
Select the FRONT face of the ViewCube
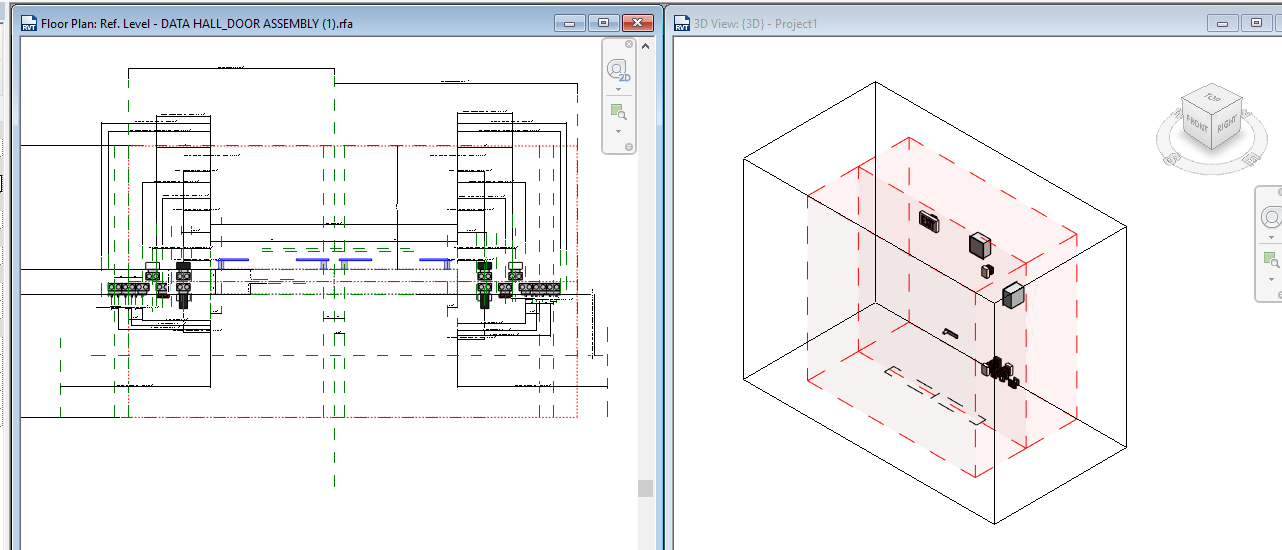1198,126
